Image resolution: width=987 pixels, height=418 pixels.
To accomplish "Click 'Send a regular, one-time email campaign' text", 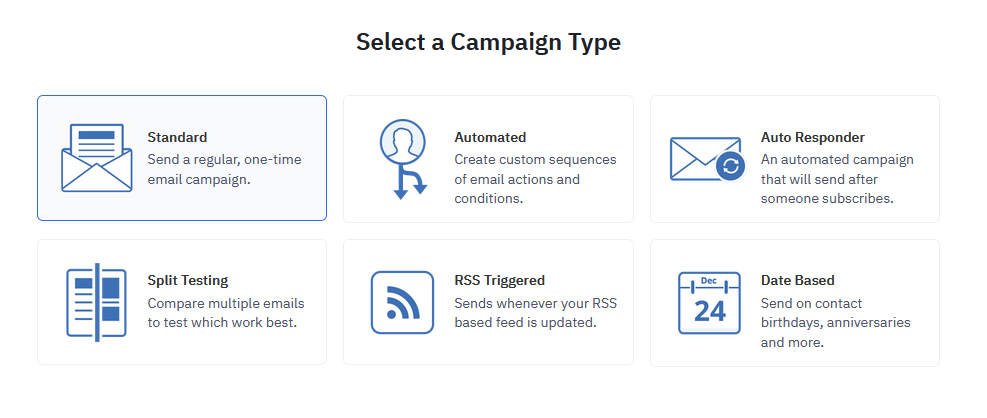I will point(225,169).
